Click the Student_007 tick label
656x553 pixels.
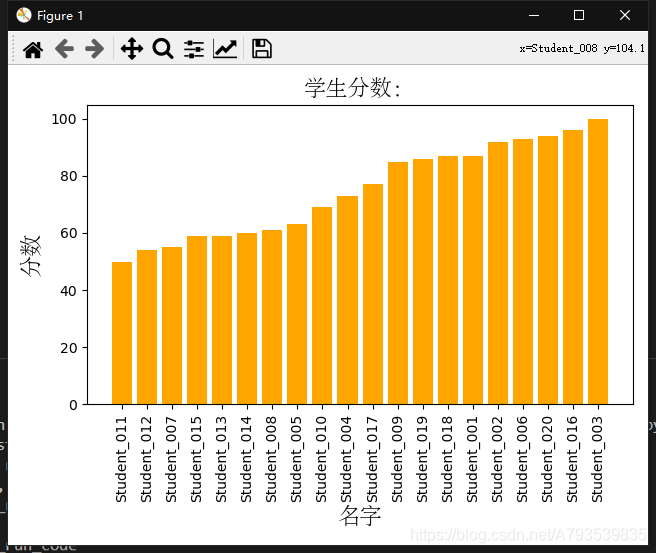point(171,459)
